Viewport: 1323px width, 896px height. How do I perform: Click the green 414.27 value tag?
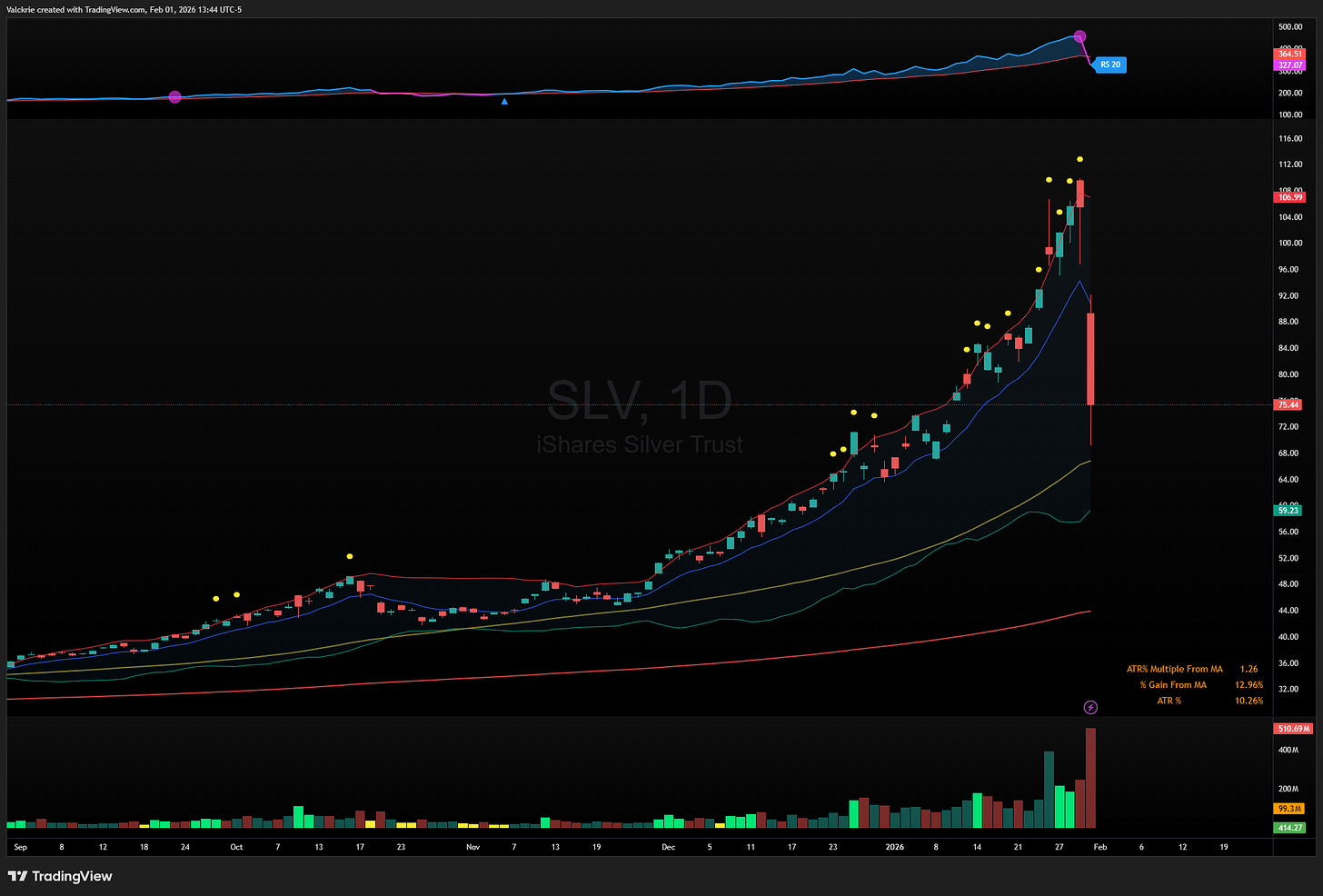[1290, 828]
